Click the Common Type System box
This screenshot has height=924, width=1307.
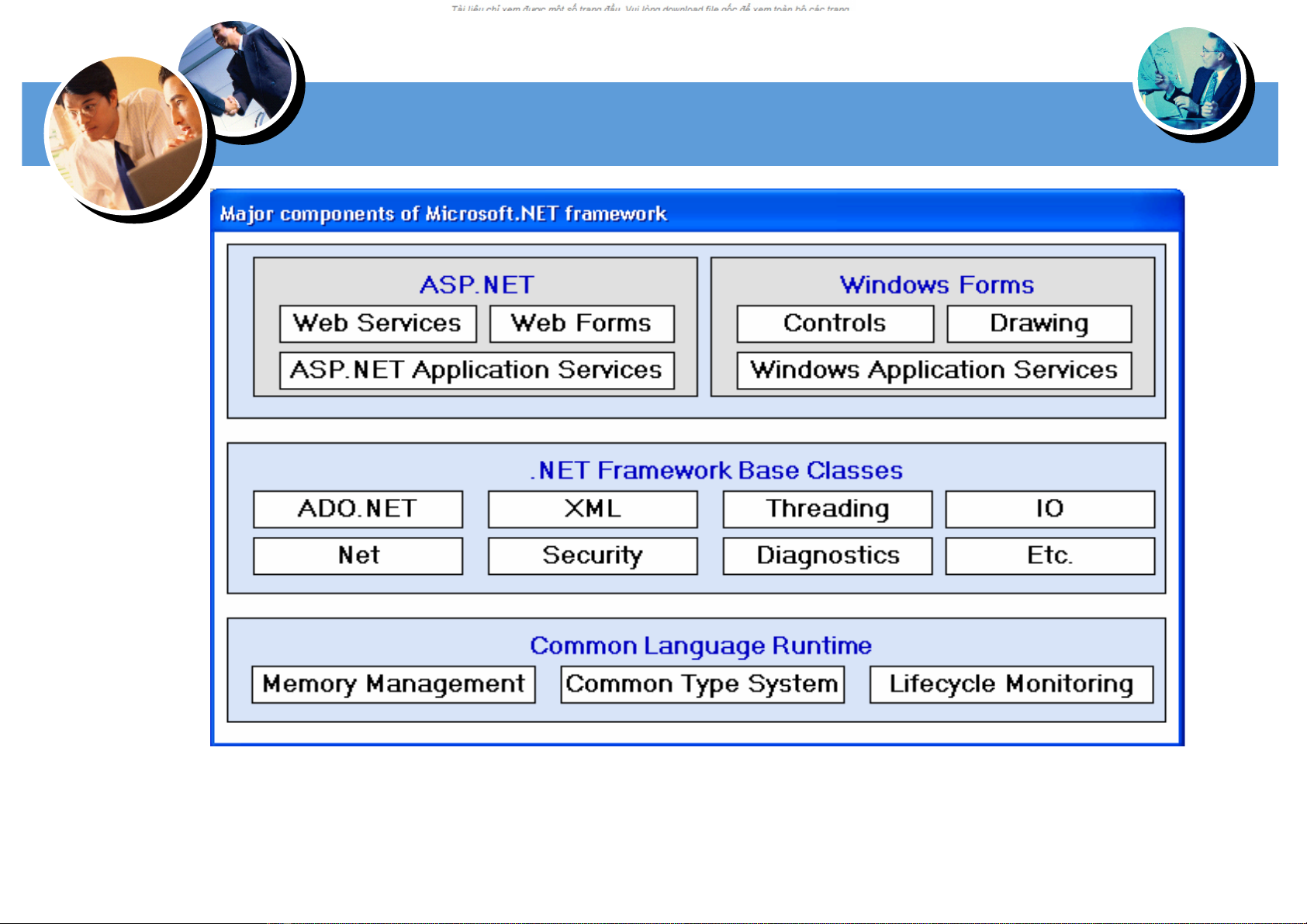[702, 684]
